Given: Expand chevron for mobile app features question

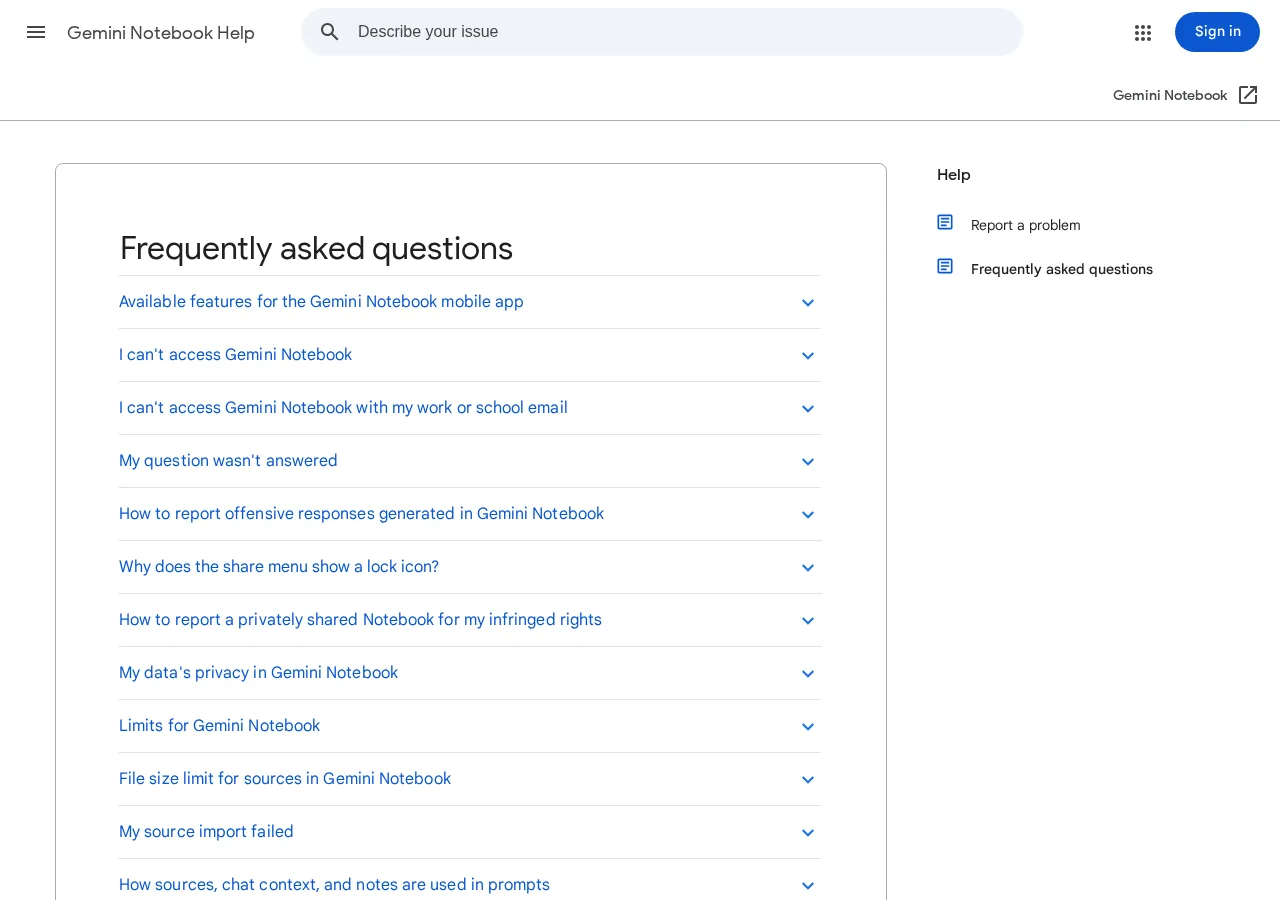Looking at the screenshot, I should 808,303.
